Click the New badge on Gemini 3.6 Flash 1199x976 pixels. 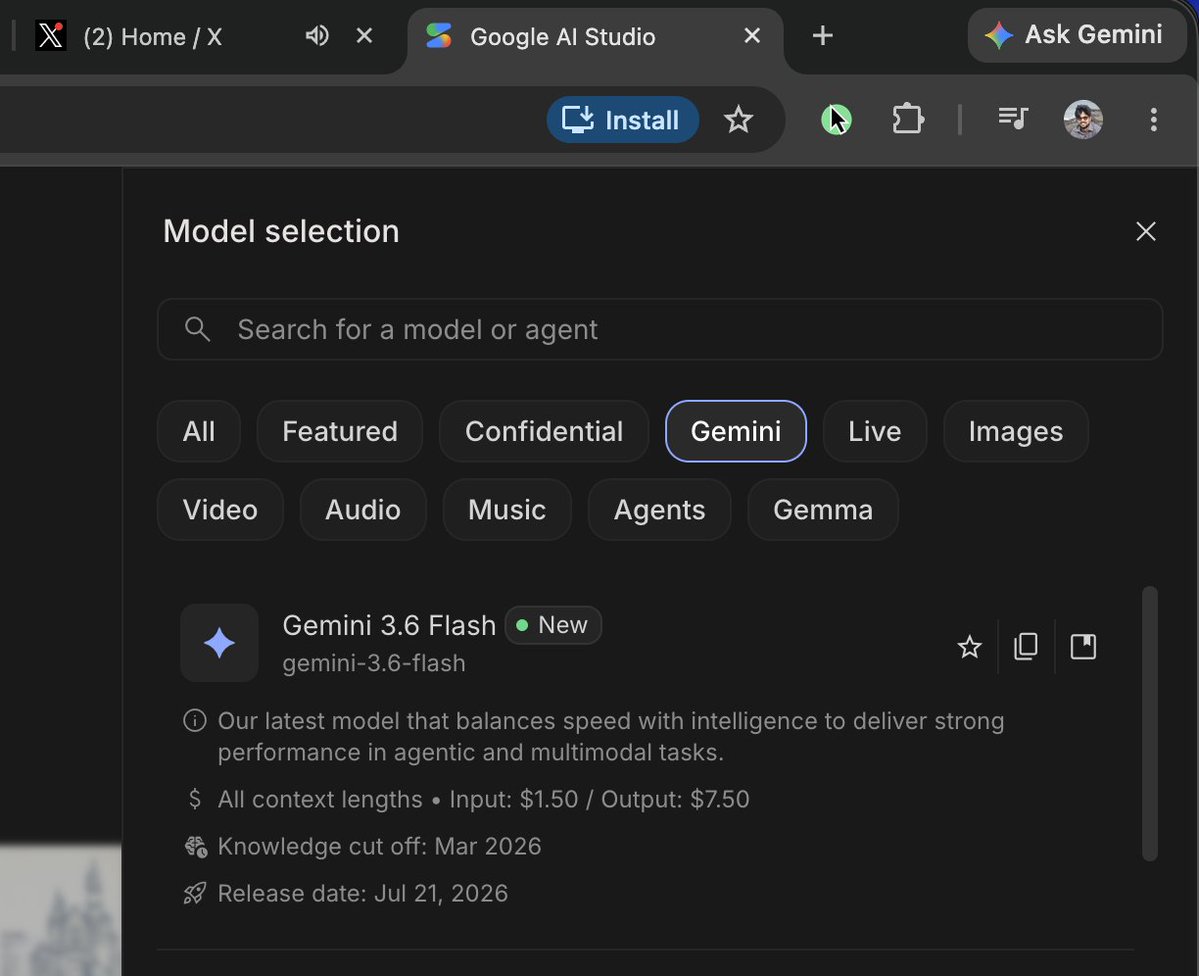coord(553,625)
